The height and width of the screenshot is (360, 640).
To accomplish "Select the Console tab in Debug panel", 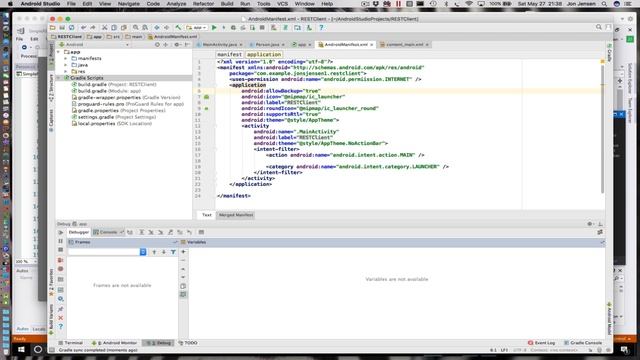I will (108, 232).
